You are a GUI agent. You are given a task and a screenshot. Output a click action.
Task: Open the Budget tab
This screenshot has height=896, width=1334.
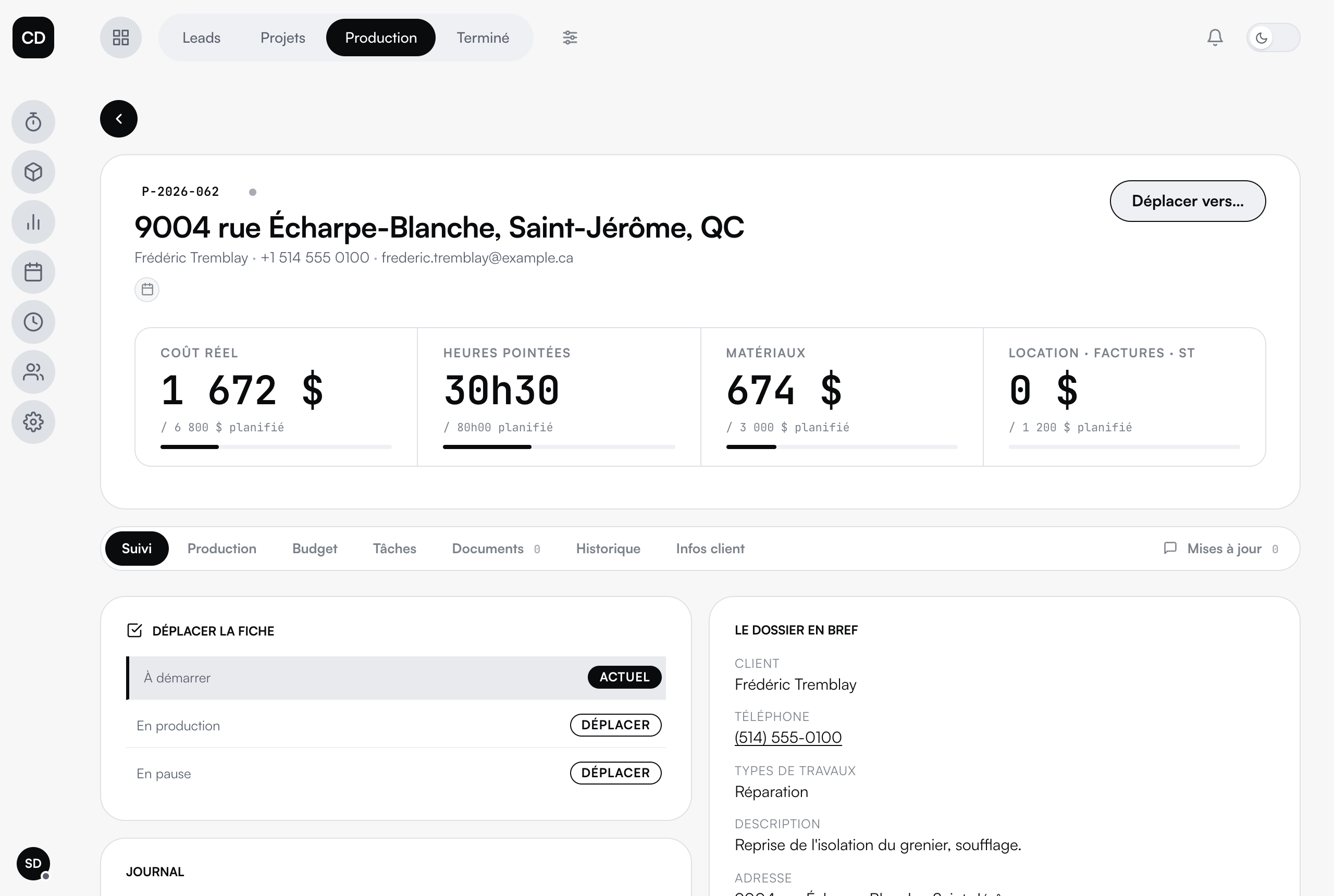click(x=314, y=549)
